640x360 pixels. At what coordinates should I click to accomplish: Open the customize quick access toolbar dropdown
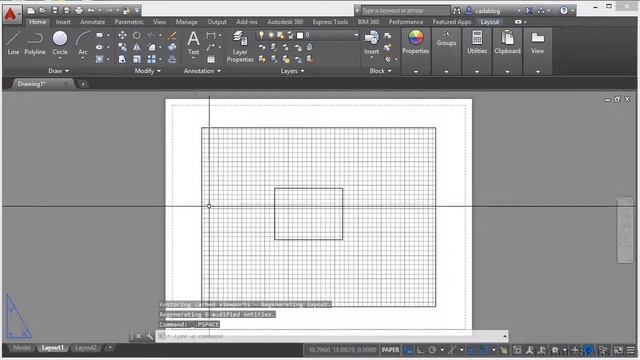137,11
